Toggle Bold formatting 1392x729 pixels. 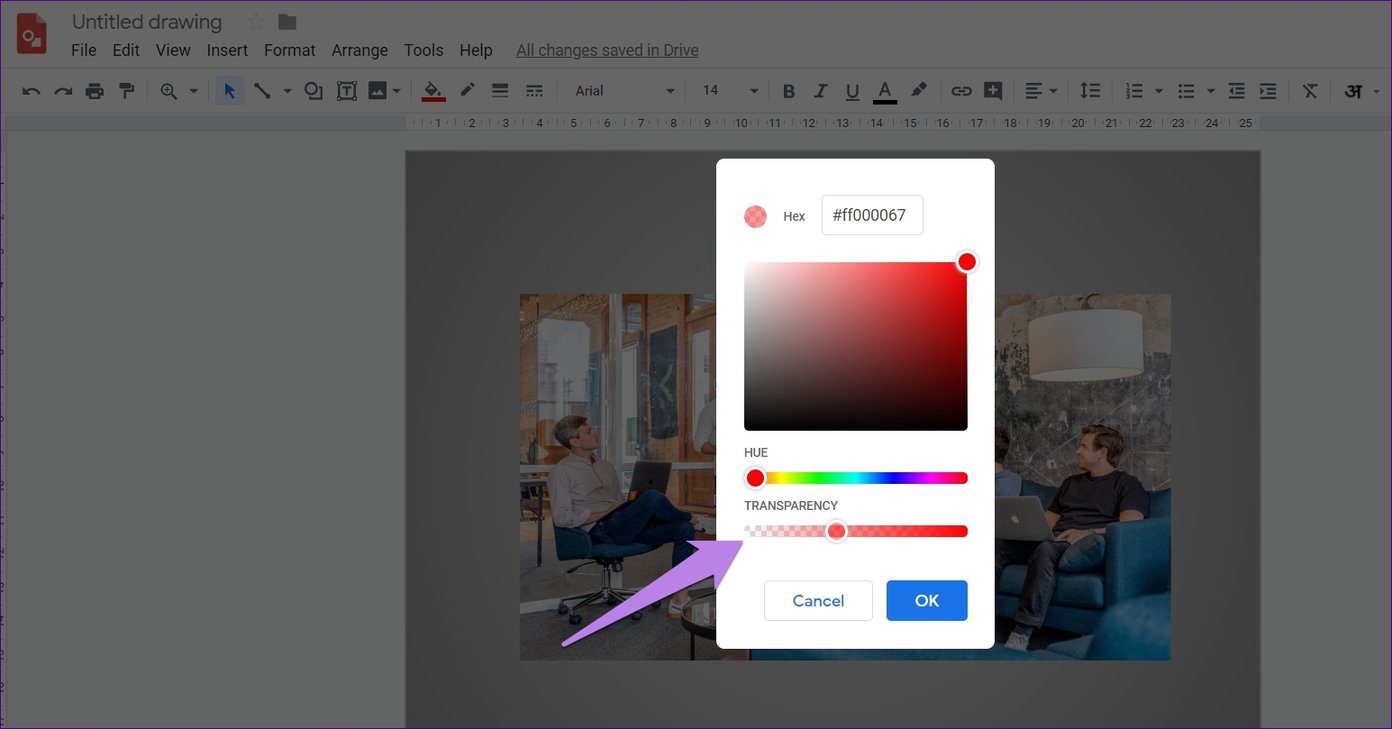pos(788,91)
